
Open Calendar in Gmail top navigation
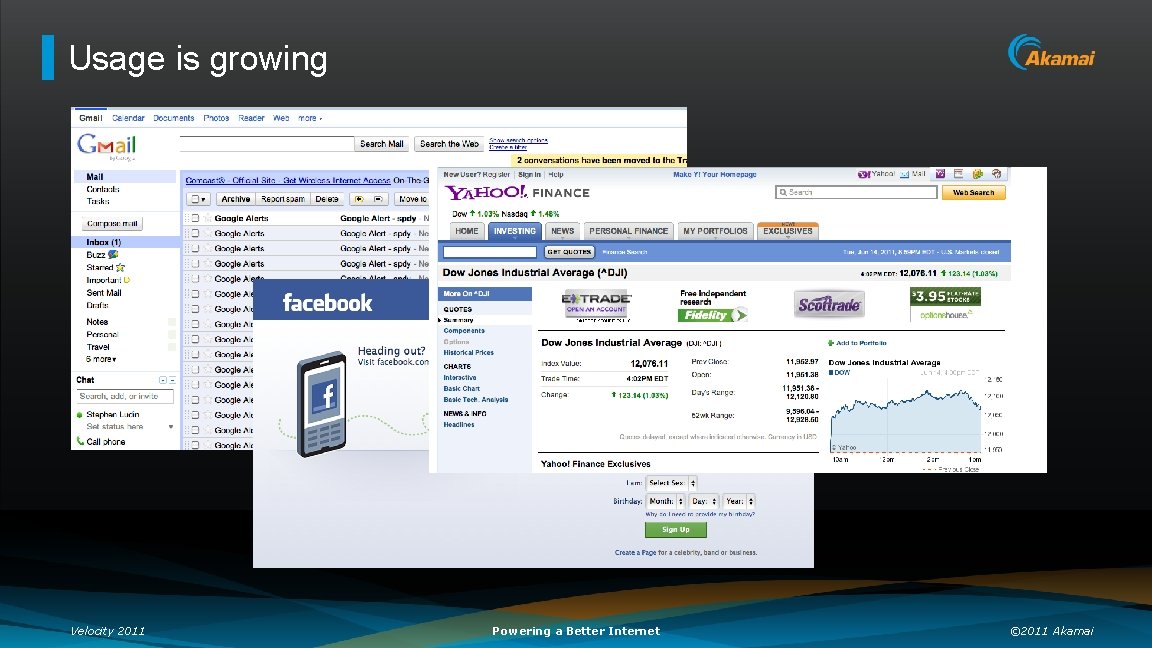128,118
